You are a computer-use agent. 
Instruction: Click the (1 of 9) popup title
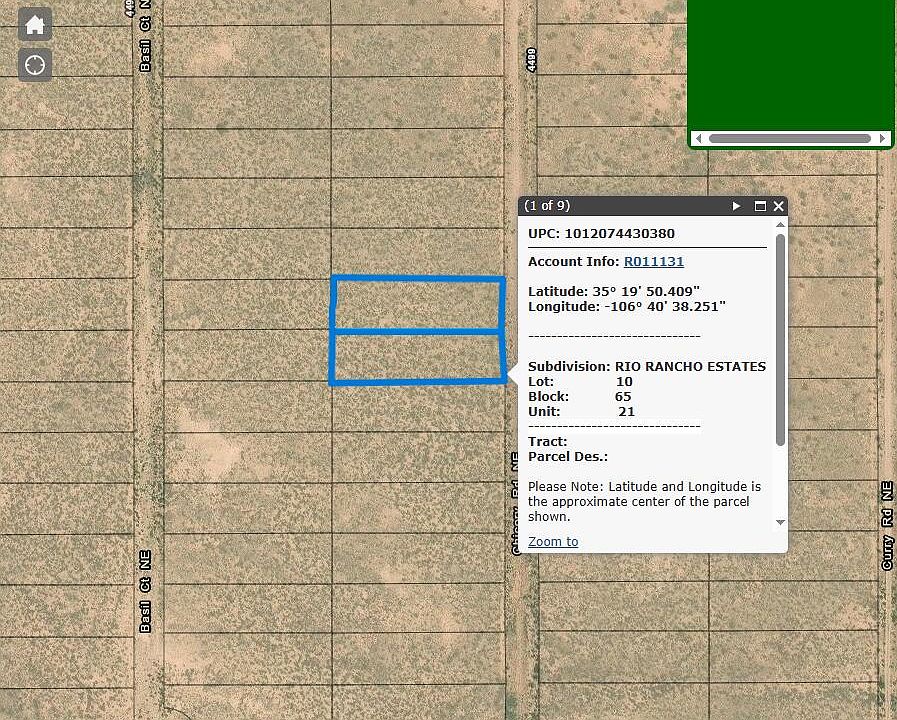[547, 206]
